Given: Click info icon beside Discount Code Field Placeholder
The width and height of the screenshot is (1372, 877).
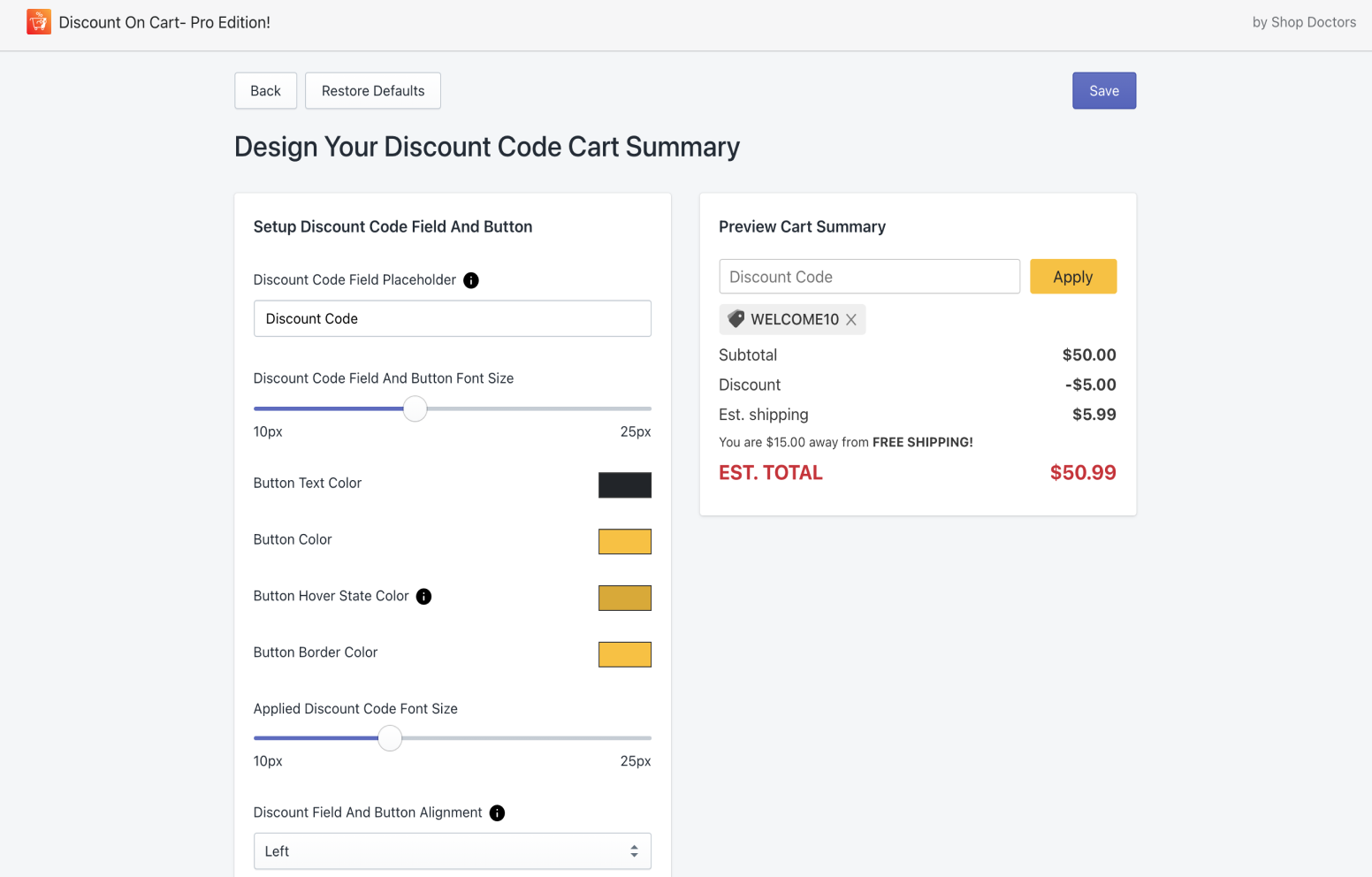Looking at the screenshot, I should [x=471, y=280].
